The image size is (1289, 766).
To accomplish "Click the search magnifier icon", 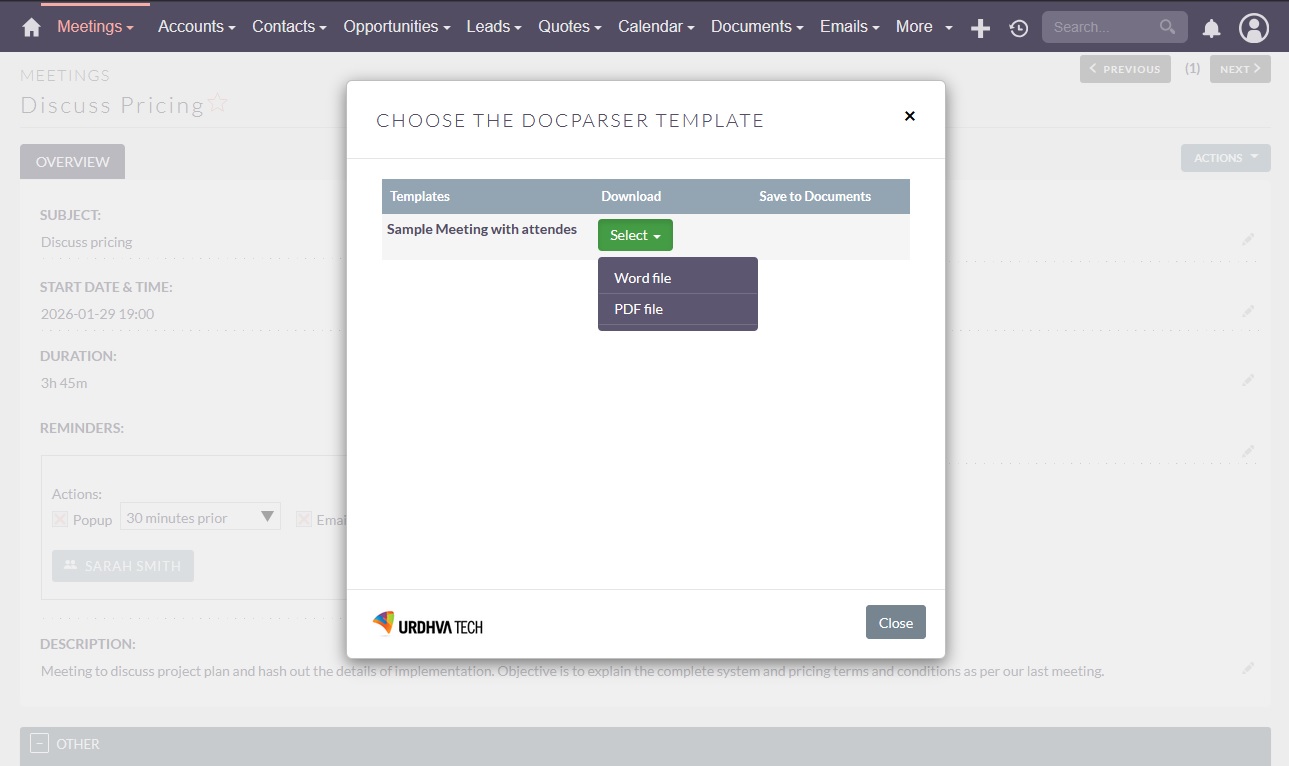I will [1167, 27].
